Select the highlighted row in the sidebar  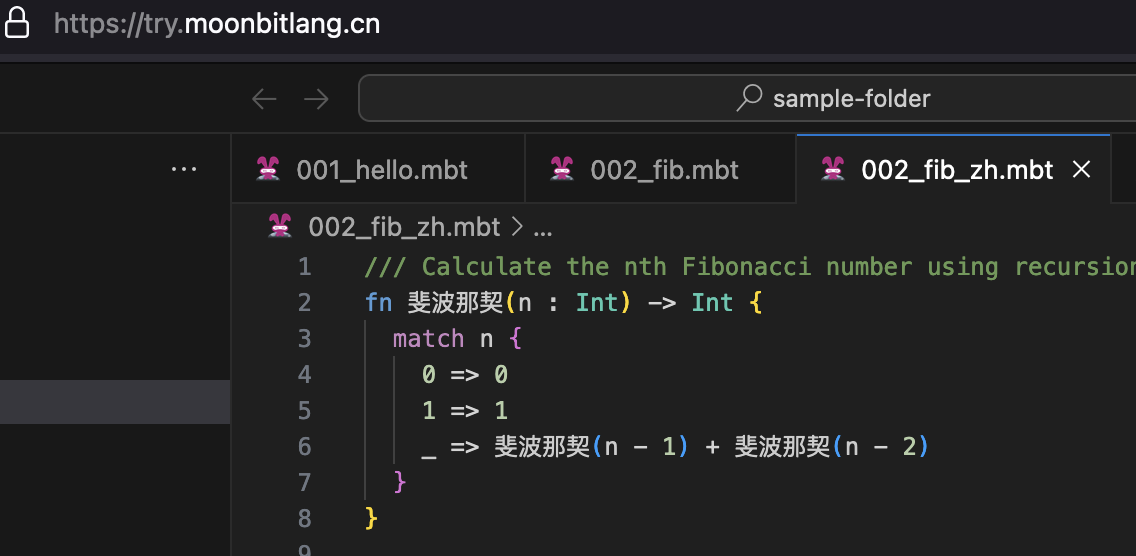tap(115, 402)
